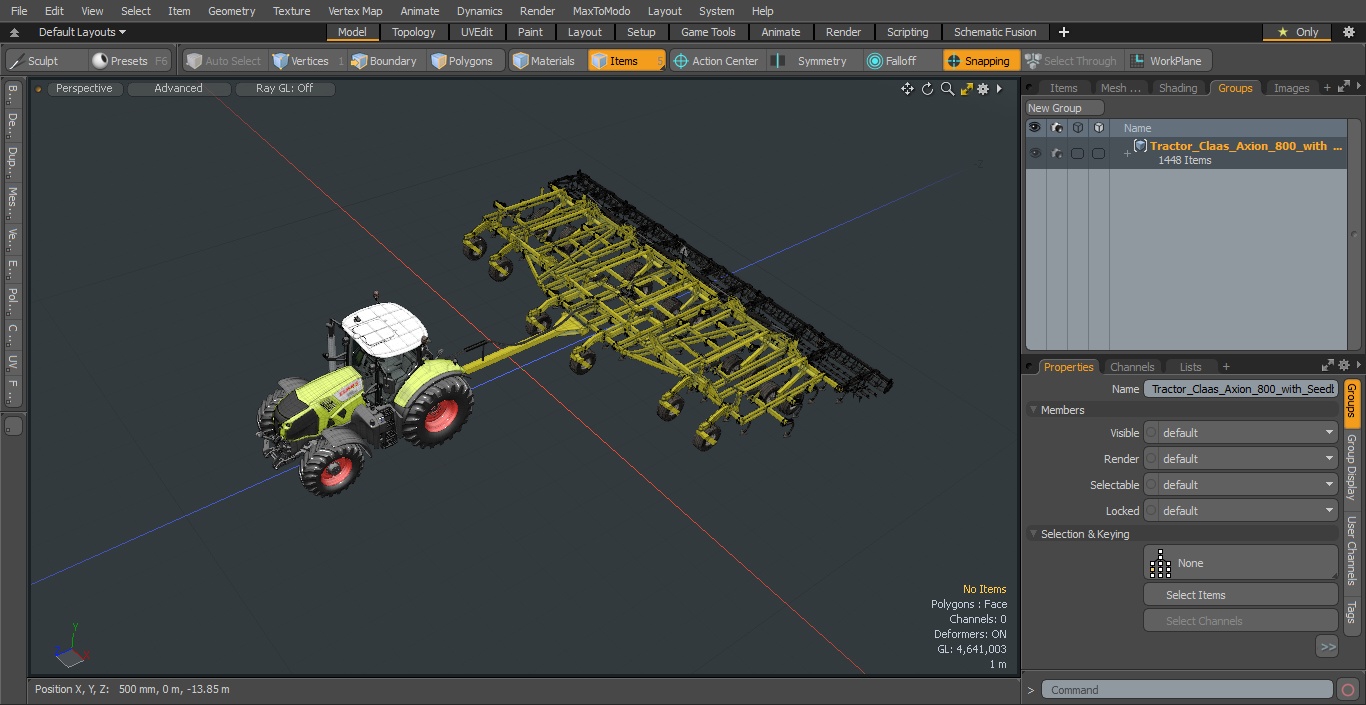
Task: Click the viewport rotate icon
Action: point(927,89)
